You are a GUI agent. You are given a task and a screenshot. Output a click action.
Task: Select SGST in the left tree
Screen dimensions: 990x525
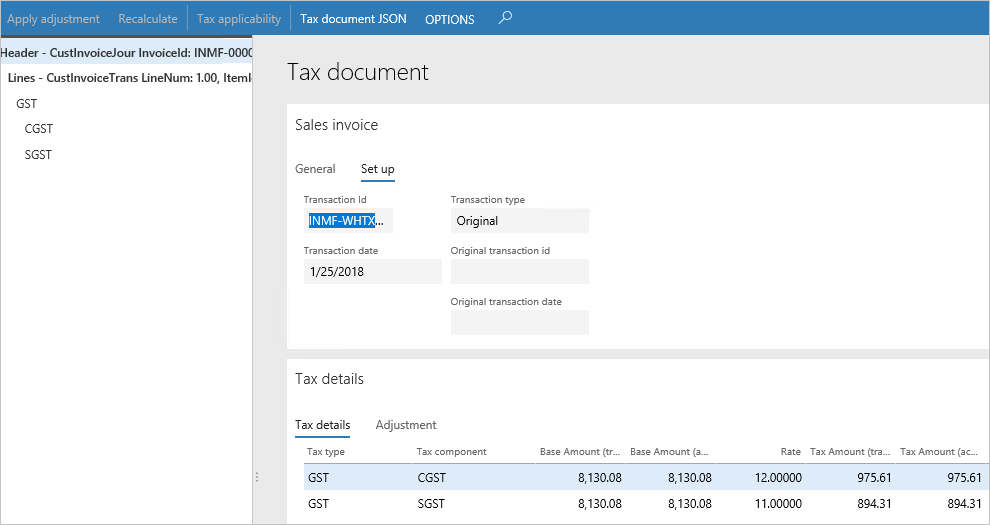pyautogui.click(x=38, y=155)
